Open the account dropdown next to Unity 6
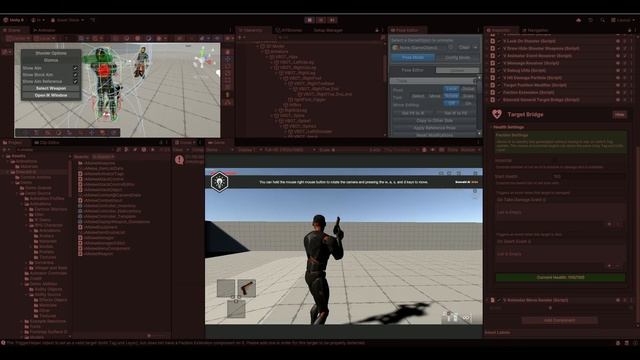This screenshot has width=640, height=360. coord(38,20)
